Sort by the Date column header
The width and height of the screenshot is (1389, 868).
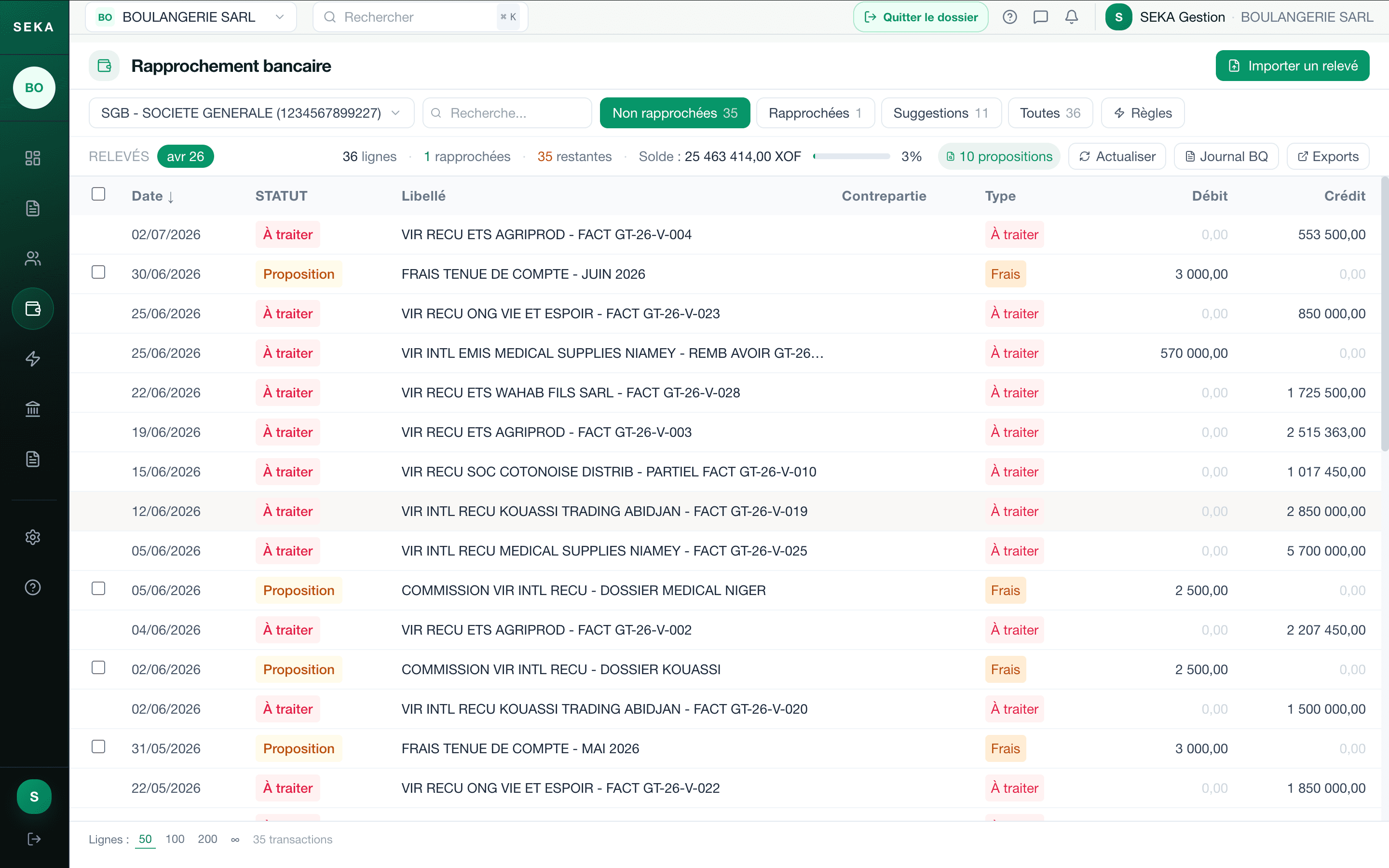(x=153, y=196)
